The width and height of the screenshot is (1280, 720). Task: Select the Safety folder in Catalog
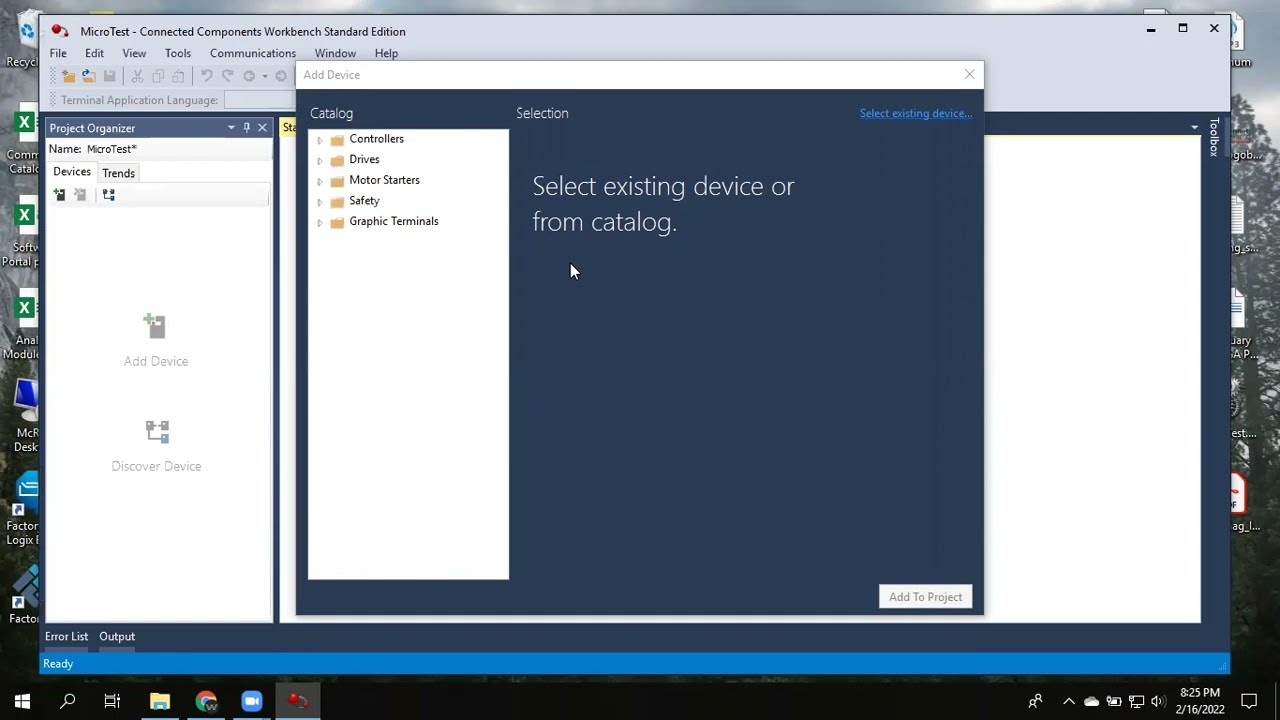coord(364,201)
